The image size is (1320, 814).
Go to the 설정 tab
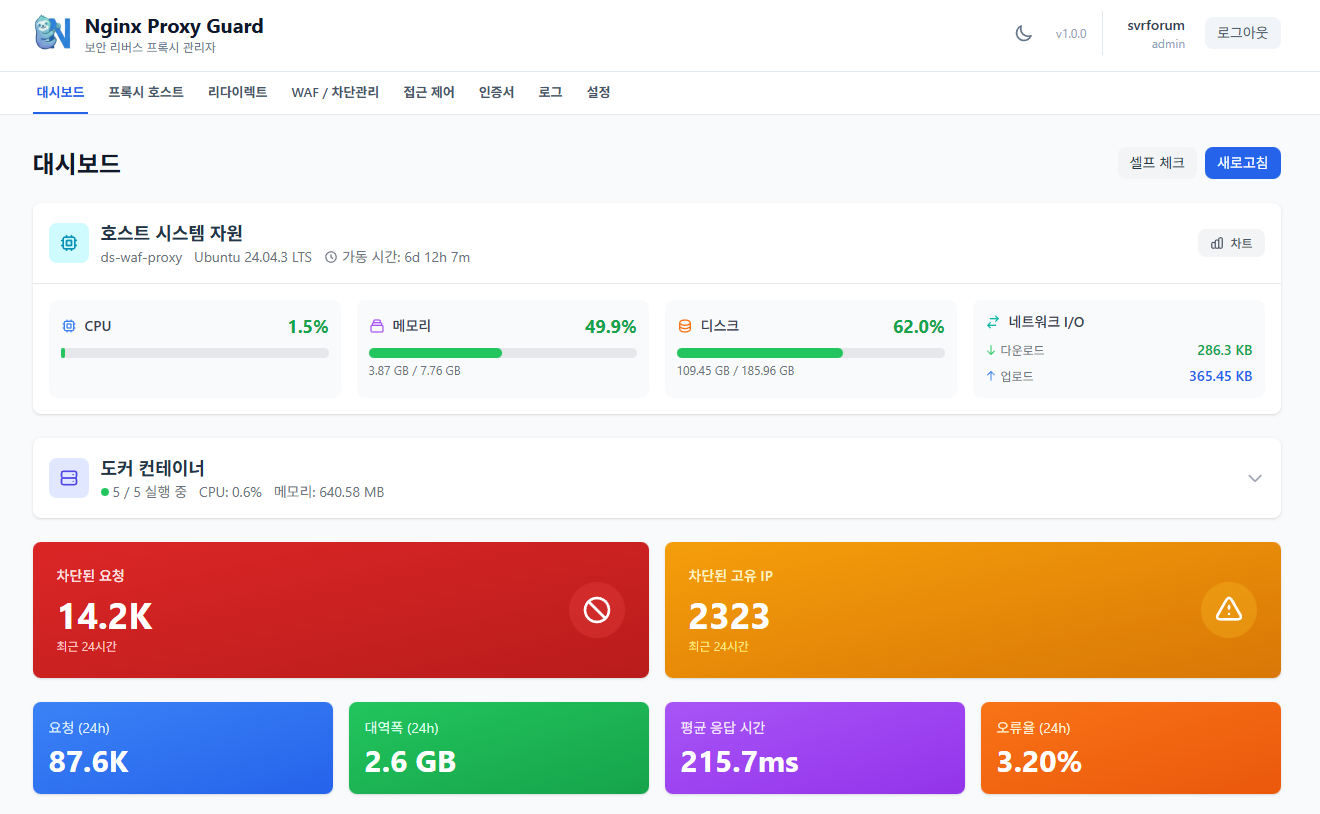tap(598, 92)
